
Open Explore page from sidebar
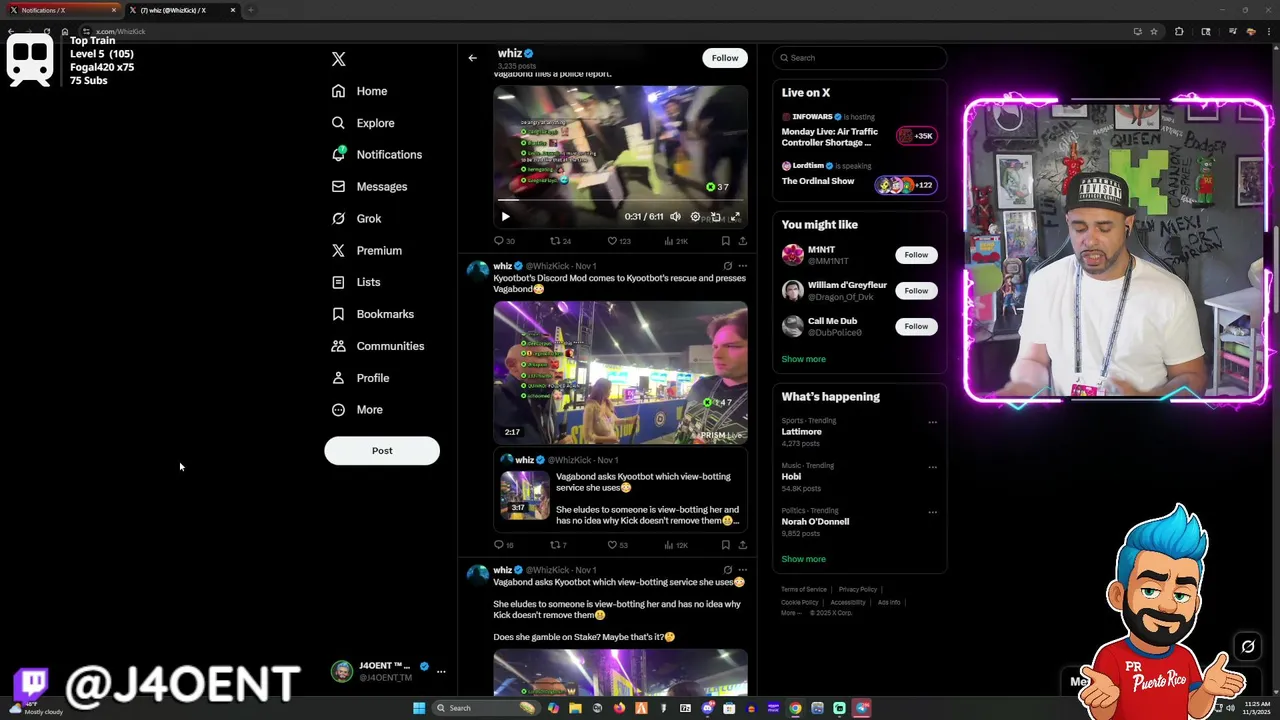(x=363, y=123)
